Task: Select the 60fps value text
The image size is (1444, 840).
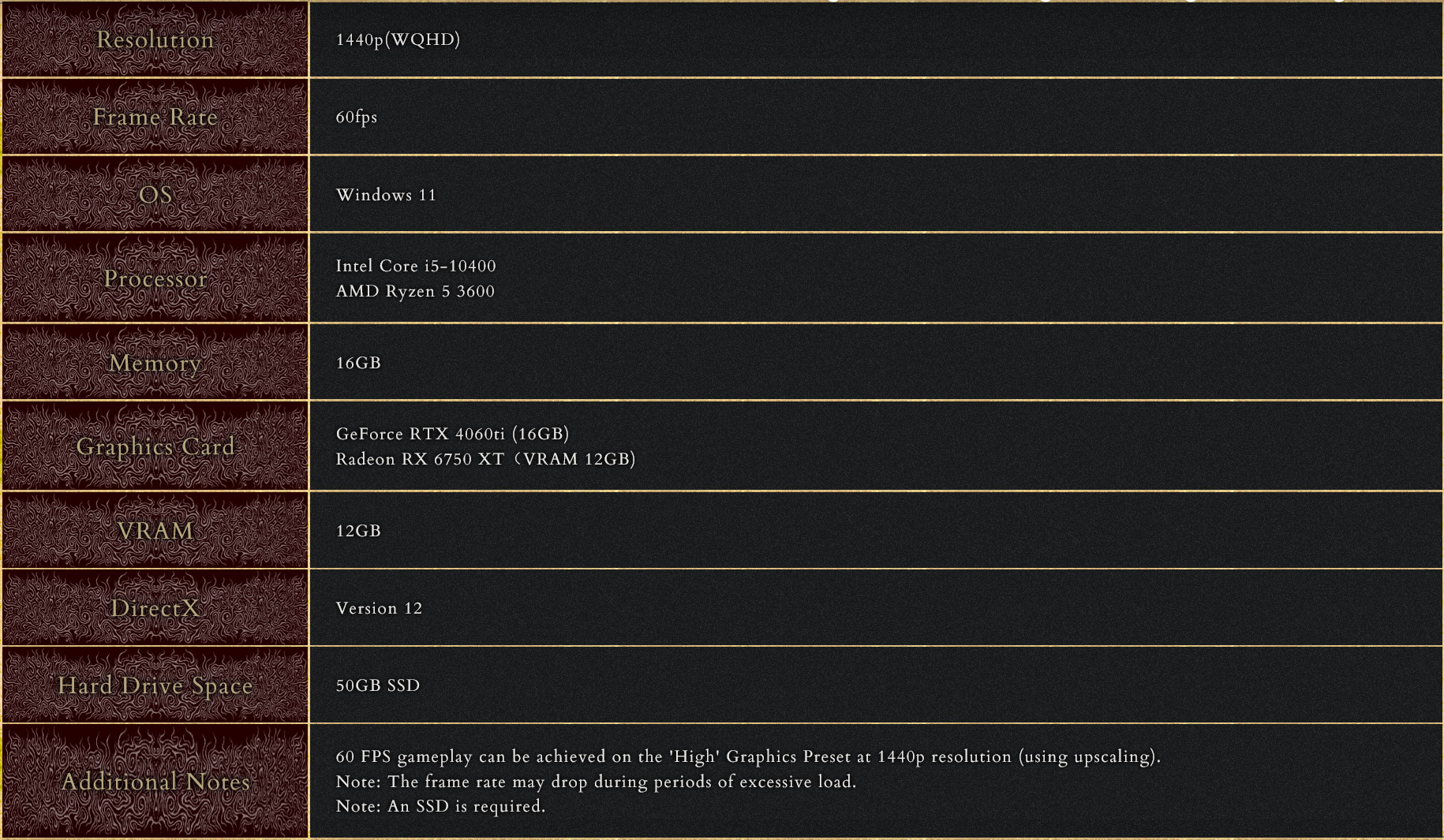Action: point(357,117)
